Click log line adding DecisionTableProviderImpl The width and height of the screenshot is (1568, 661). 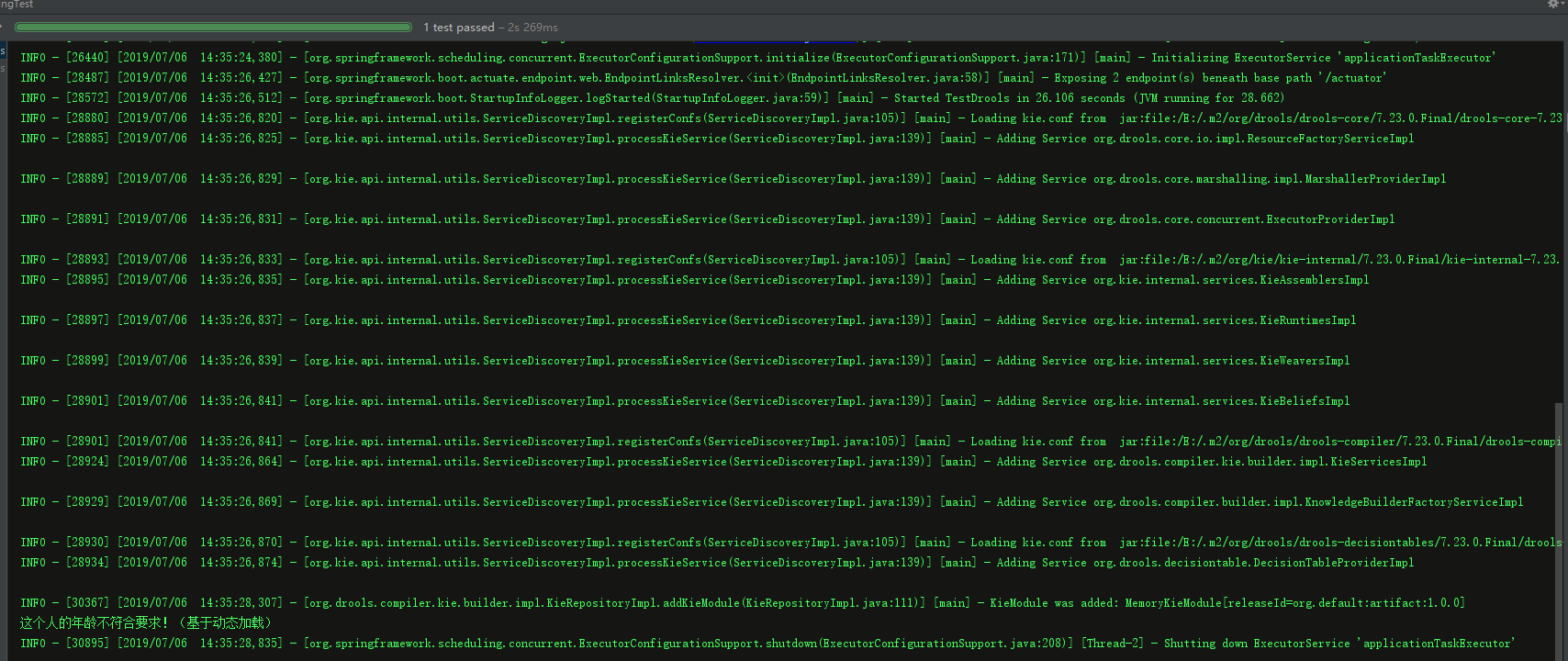coord(717,563)
